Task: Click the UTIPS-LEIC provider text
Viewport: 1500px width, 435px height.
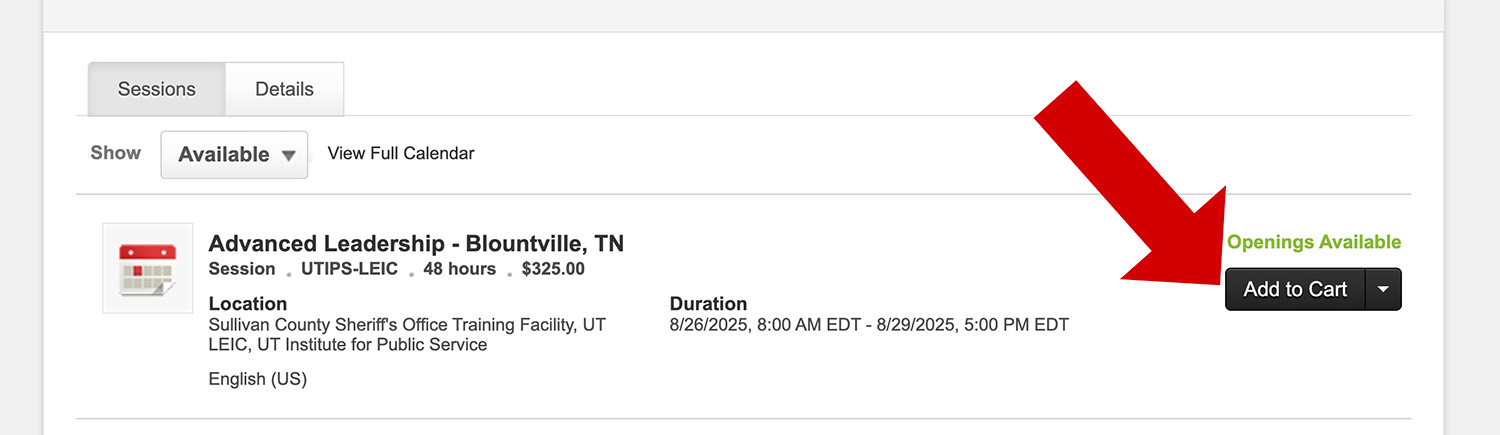Action: 349,269
